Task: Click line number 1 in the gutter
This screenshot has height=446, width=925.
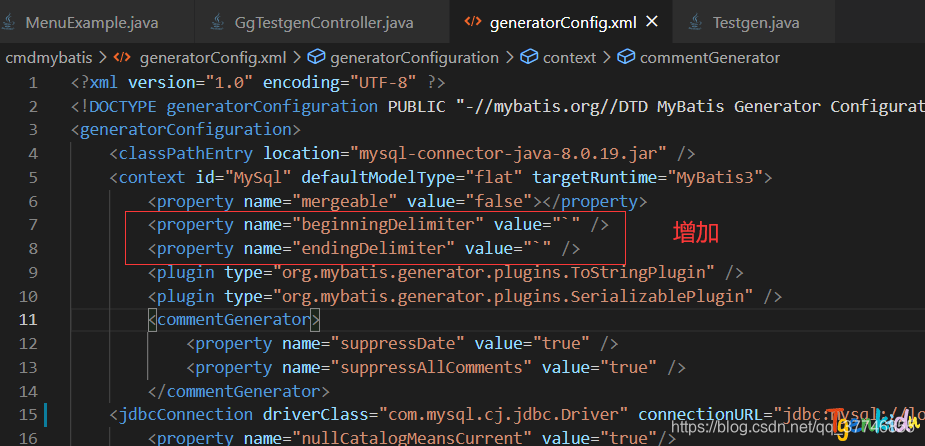Action: pyautogui.click(x=33, y=83)
